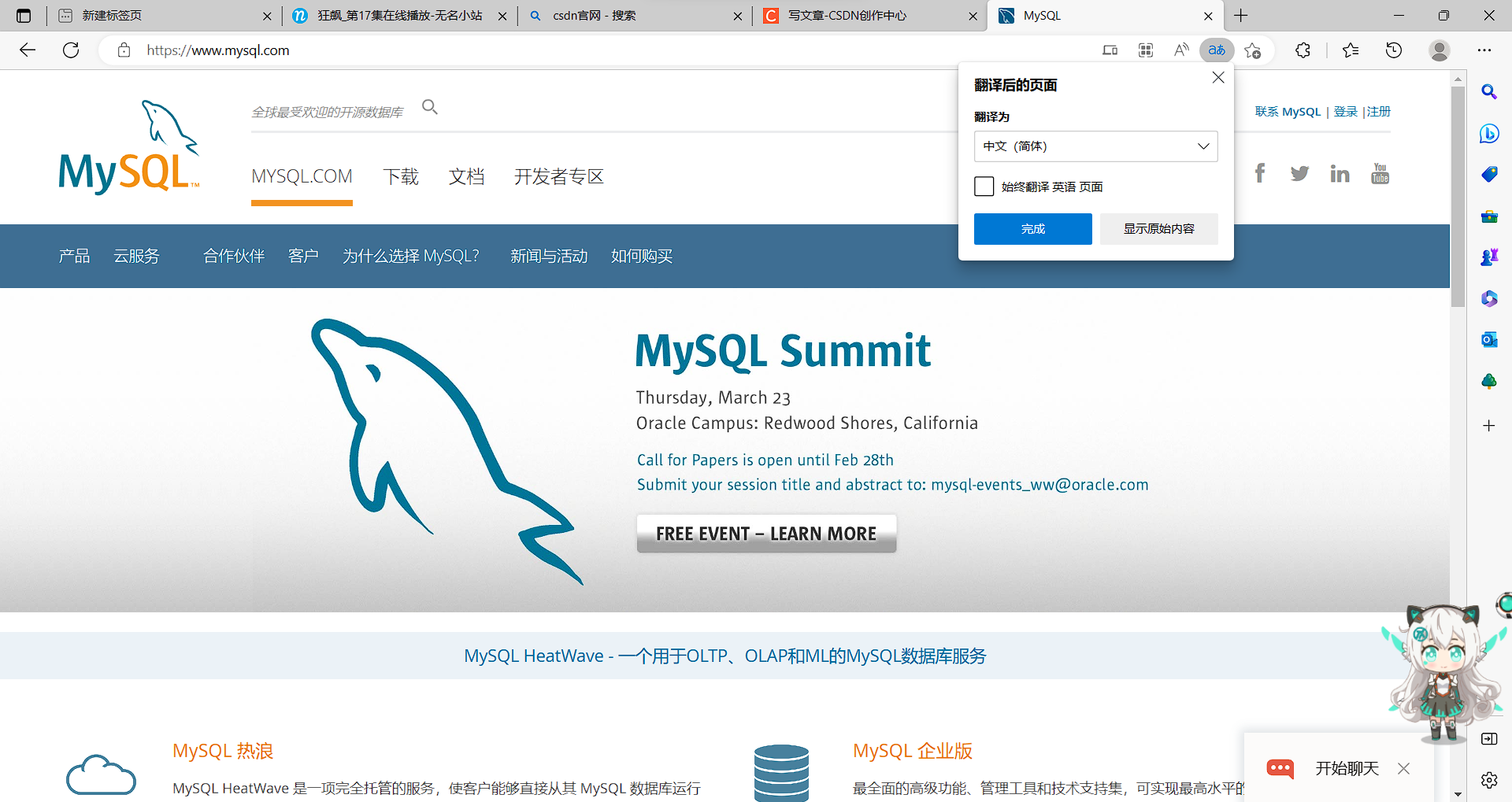Close the MySQL tab
This screenshot has height=802, width=1512.
coord(1208,16)
